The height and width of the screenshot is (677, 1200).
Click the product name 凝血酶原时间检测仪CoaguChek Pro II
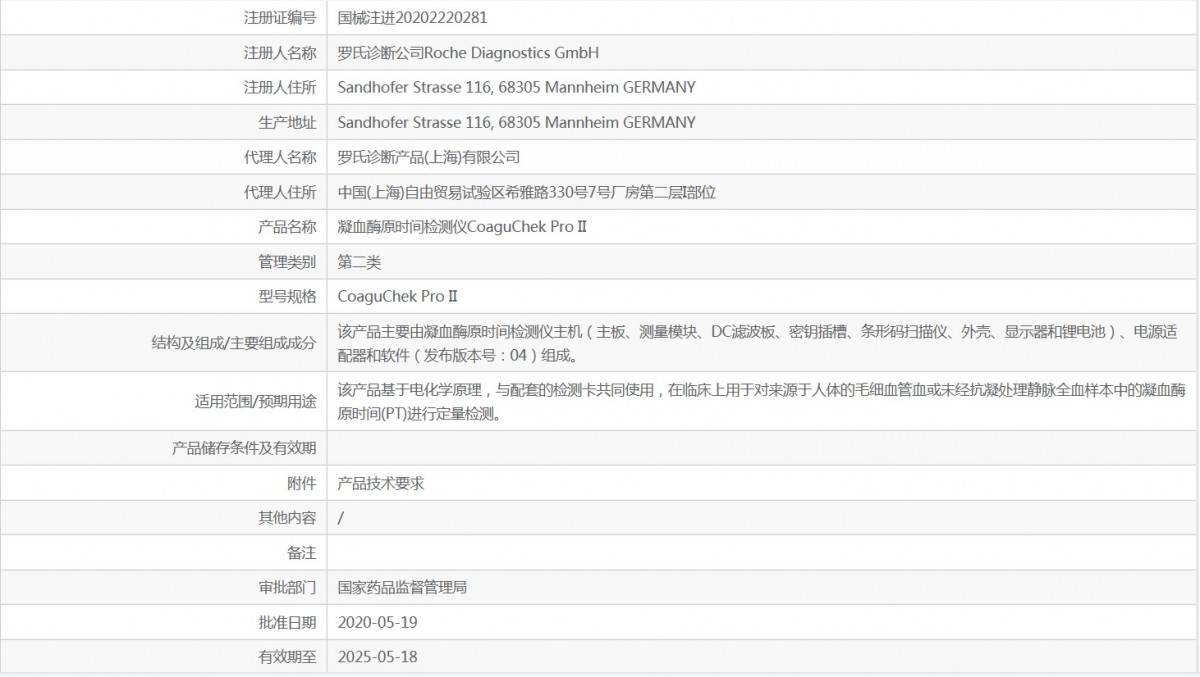(462, 227)
